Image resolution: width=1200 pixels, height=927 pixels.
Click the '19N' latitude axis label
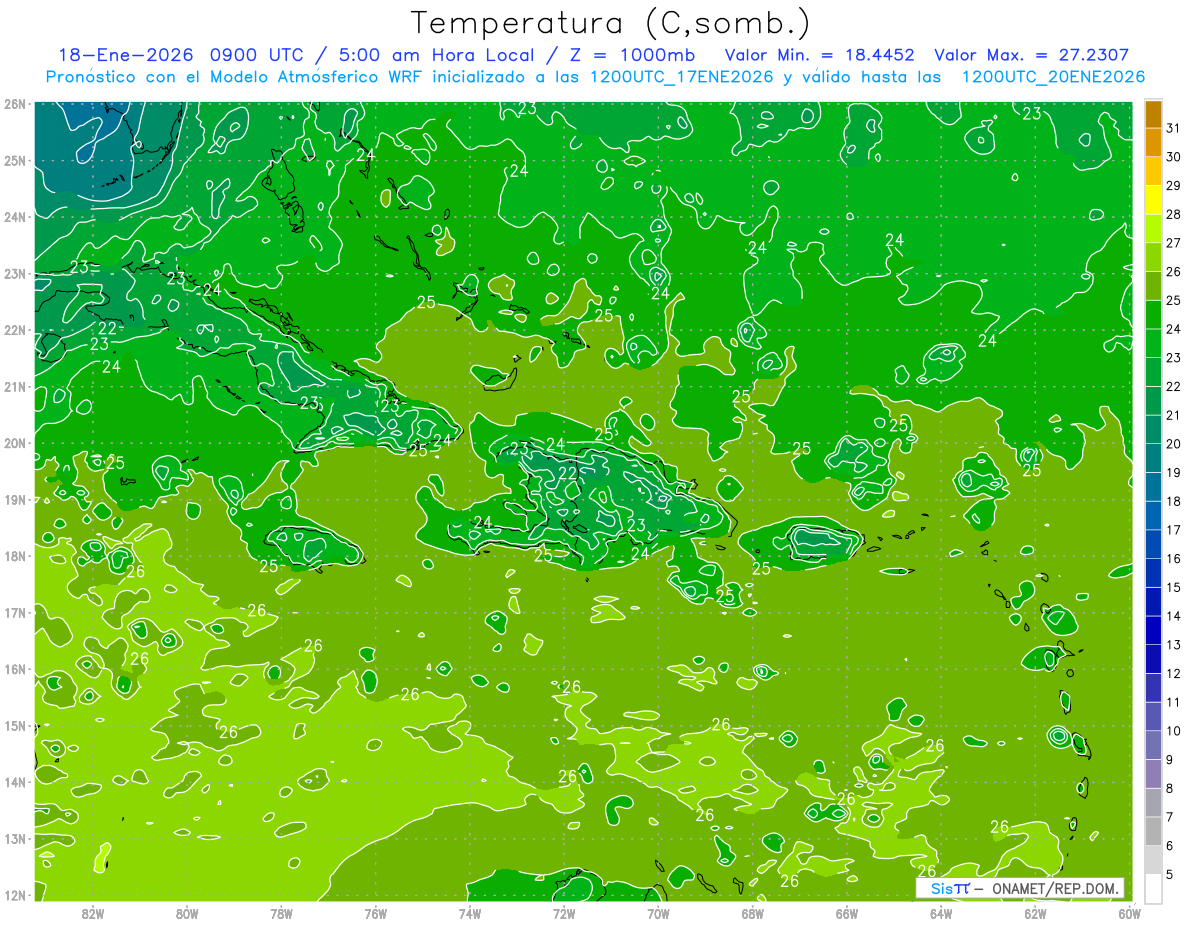(15, 499)
